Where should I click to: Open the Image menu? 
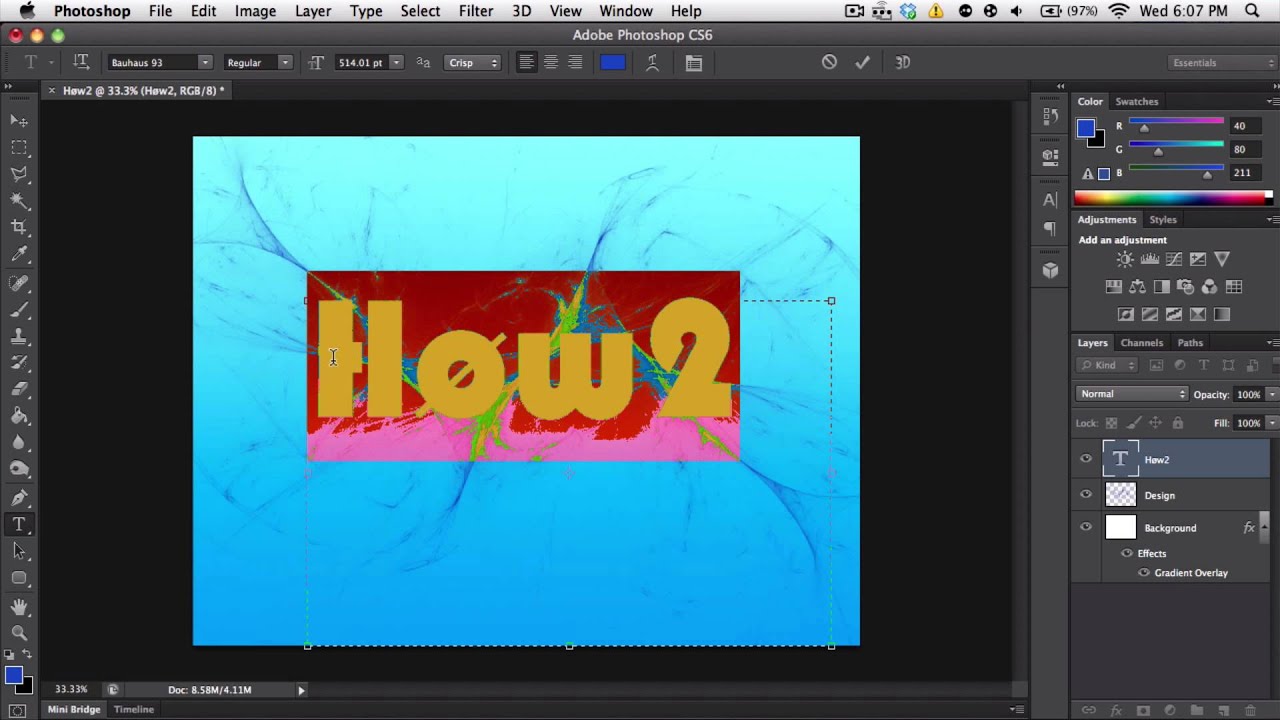(x=255, y=11)
